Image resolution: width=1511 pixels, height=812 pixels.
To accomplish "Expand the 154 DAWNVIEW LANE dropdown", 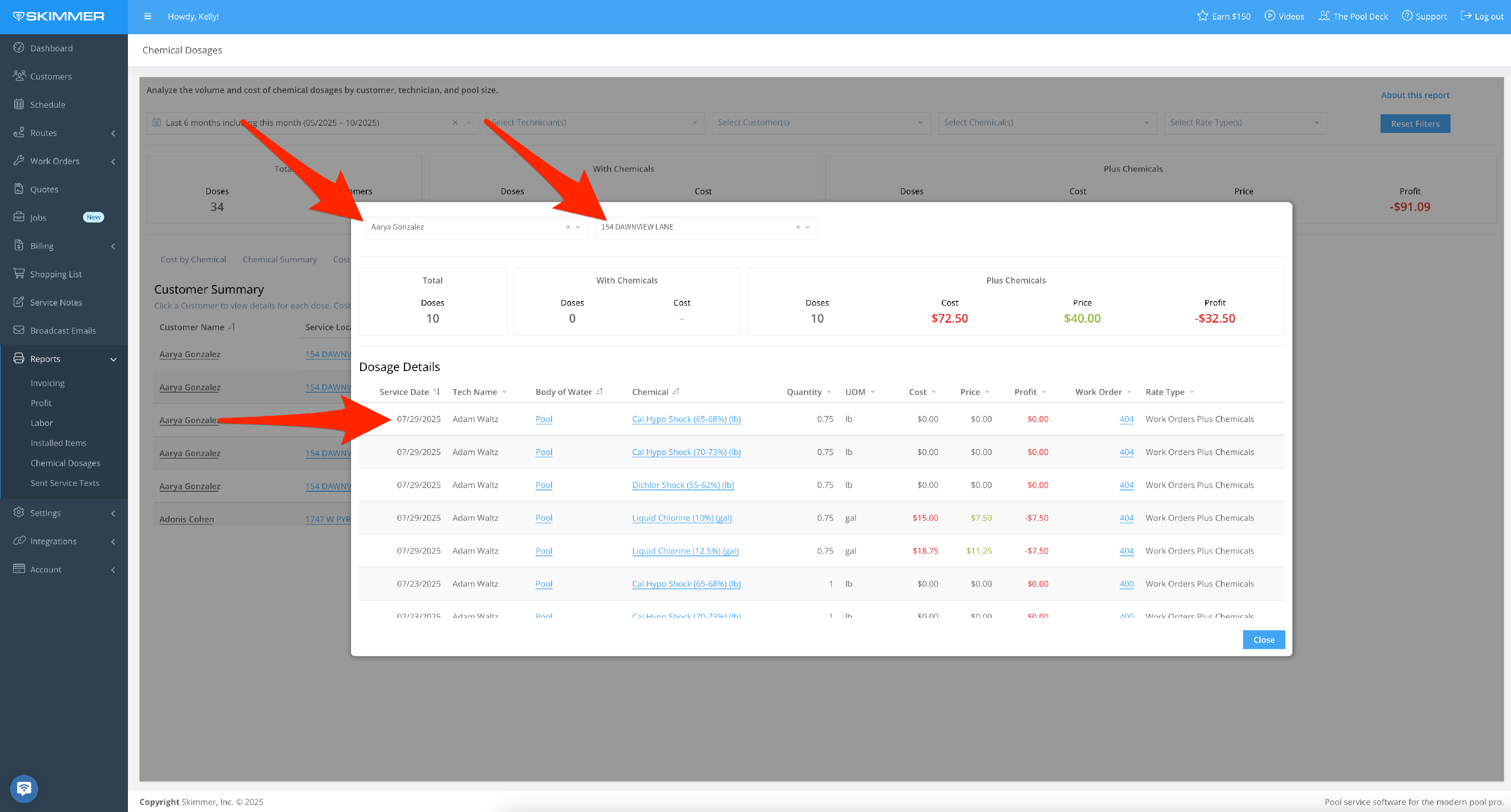I will coord(807,227).
